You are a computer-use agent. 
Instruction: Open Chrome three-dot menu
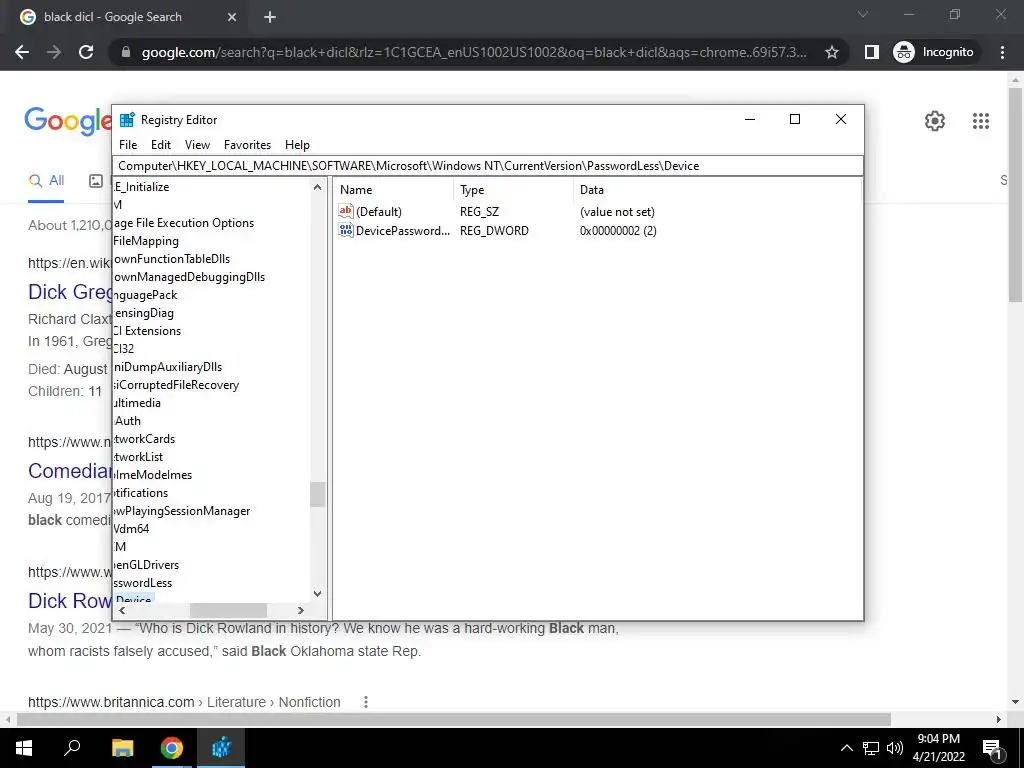(1002, 52)
